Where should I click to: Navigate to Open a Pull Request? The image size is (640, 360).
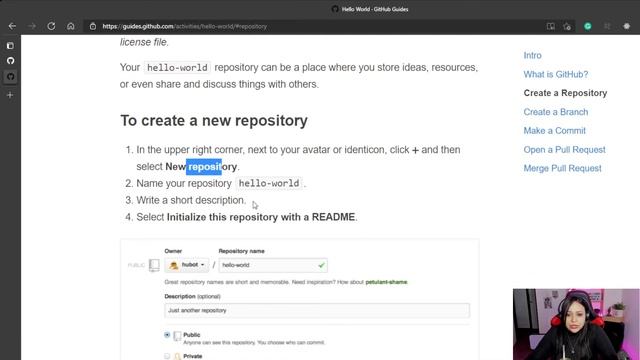(x=564, y=149)
